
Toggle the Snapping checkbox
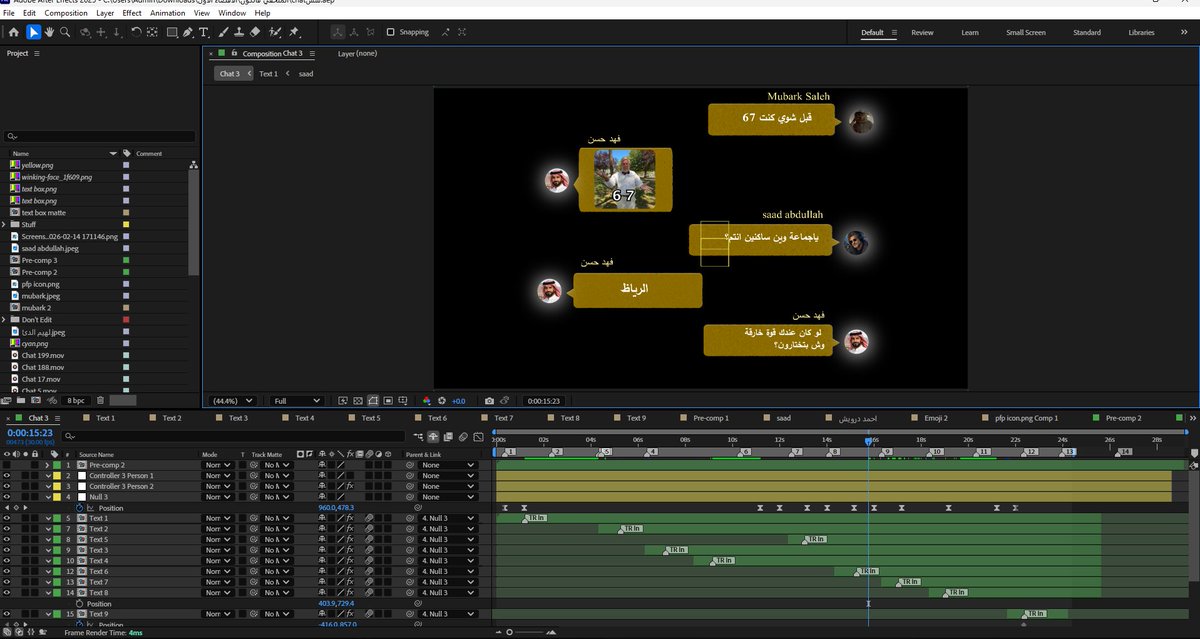tap(390, 32)
